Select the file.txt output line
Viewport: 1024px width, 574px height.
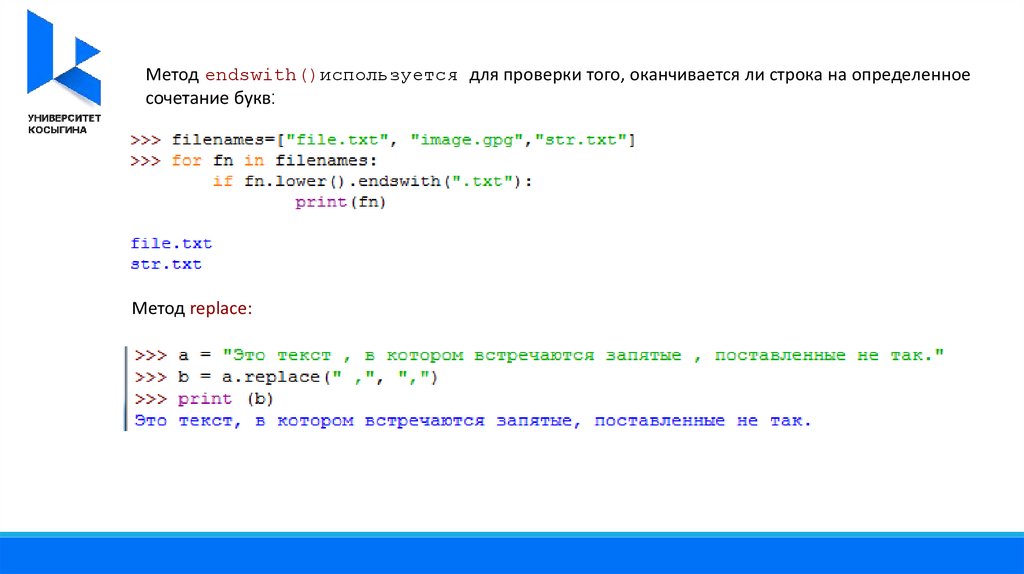[x=171, y=244]
